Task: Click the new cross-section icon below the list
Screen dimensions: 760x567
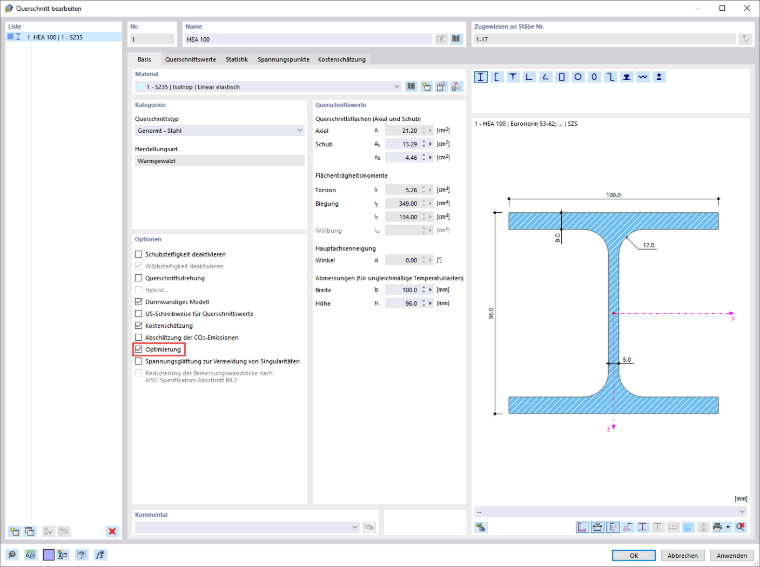Action: tap(15, 531)
